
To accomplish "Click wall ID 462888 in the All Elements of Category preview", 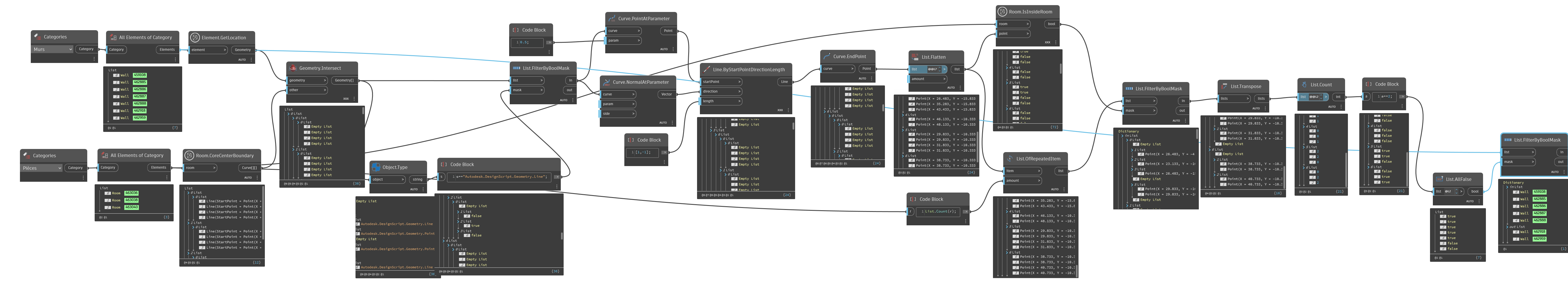I will [140, 103].
